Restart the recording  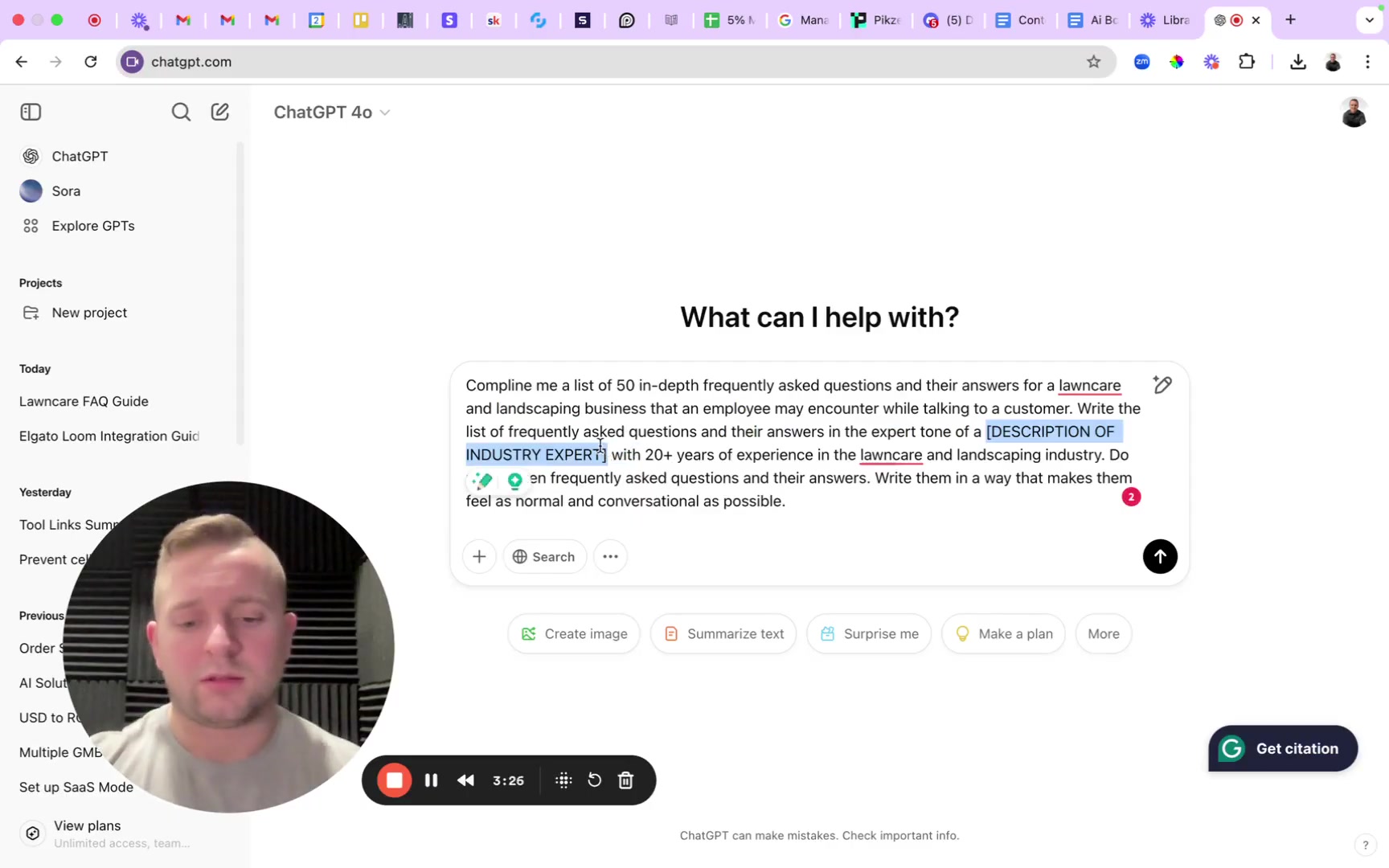point(594,780)
